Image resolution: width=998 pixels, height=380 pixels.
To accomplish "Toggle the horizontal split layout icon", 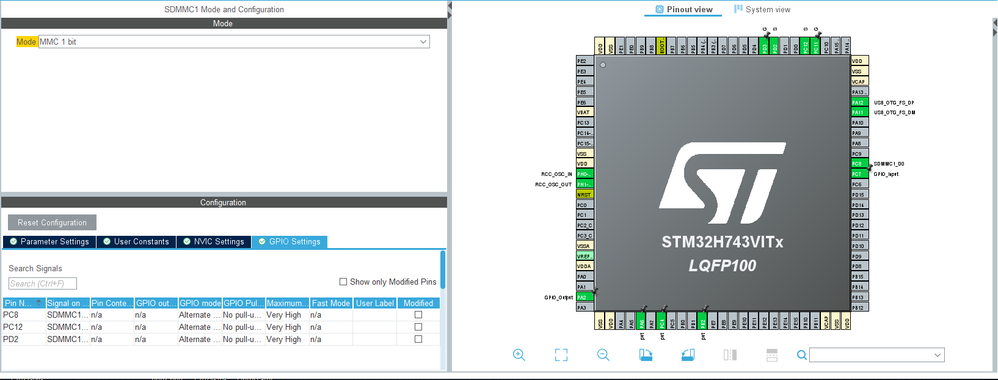I will tap(772, 355).
